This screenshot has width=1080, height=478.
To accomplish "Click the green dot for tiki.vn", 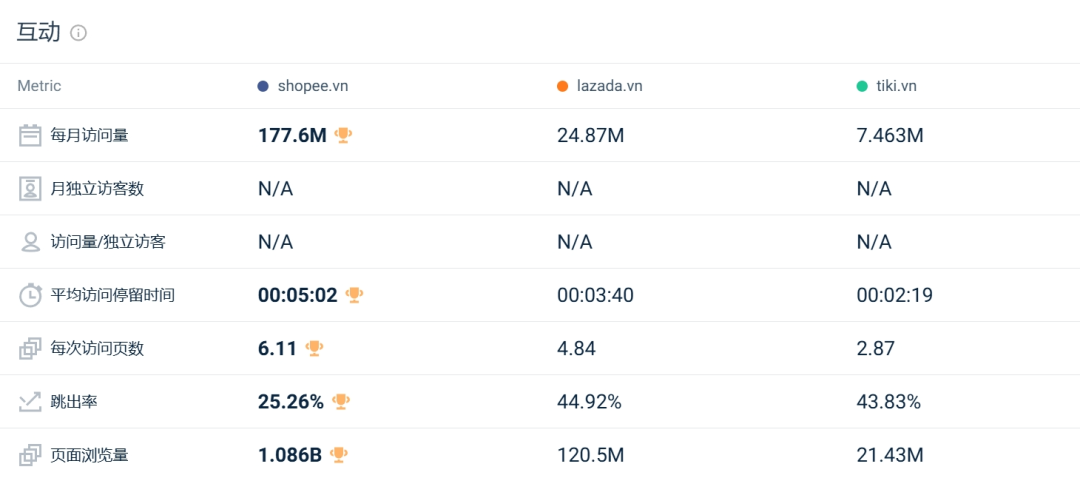I will (x=862, y=86).
